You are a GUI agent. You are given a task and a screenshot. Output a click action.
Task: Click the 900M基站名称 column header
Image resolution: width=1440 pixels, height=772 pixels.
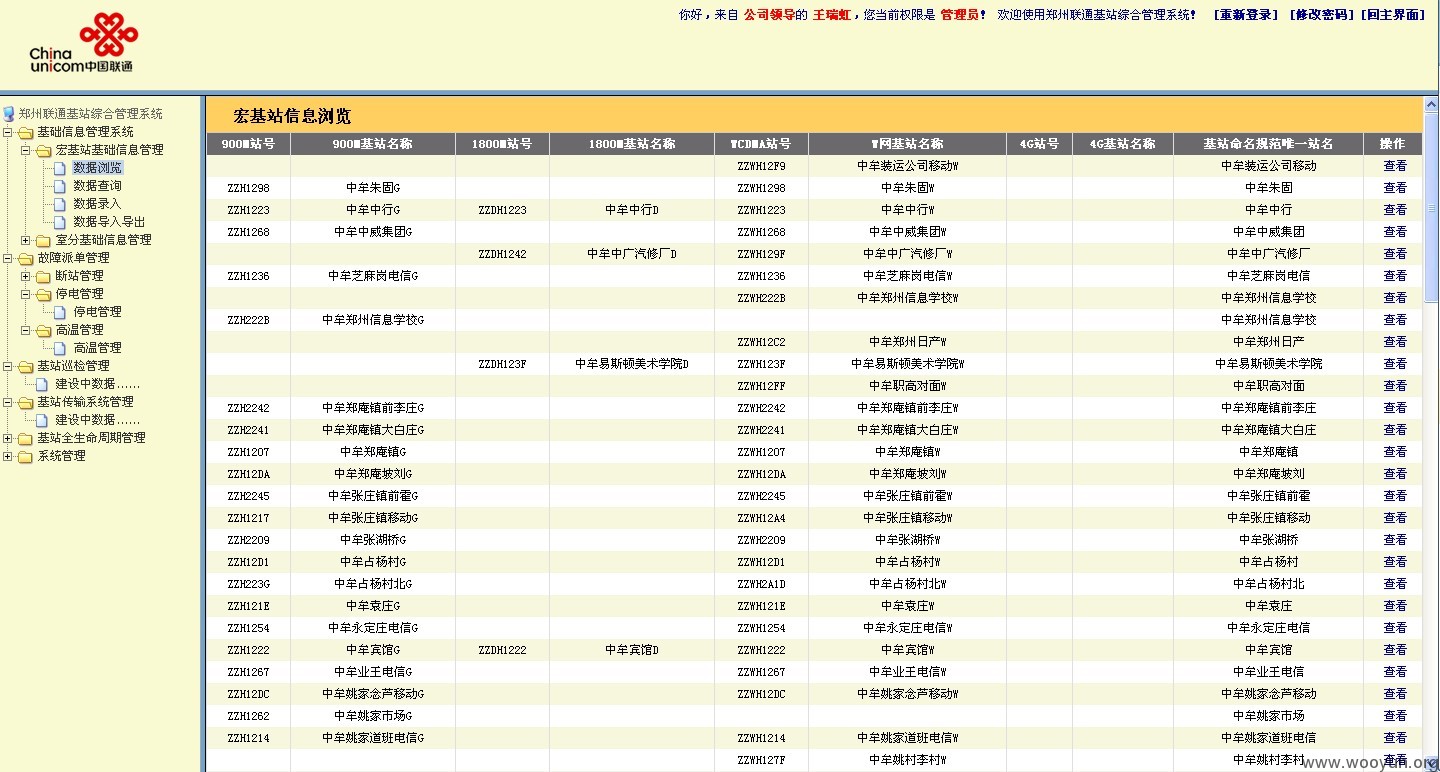pos(372,144)
